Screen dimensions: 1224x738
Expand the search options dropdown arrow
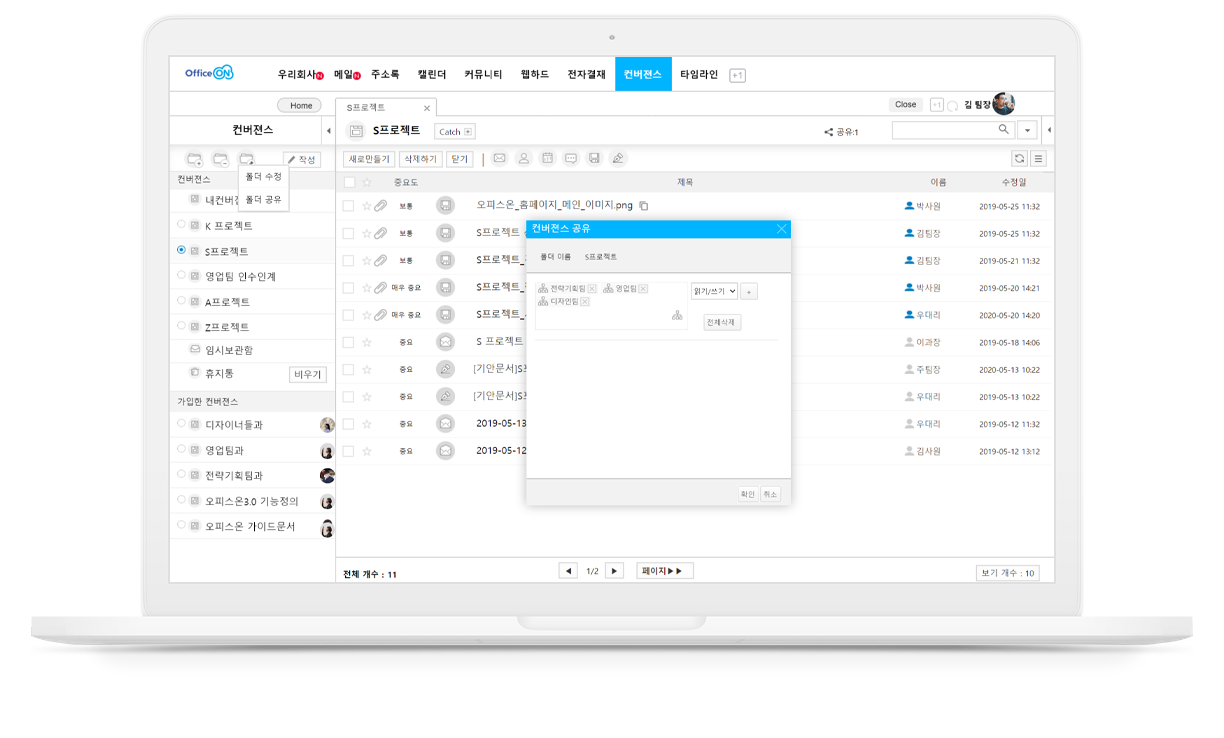[x=1028, y=131]
